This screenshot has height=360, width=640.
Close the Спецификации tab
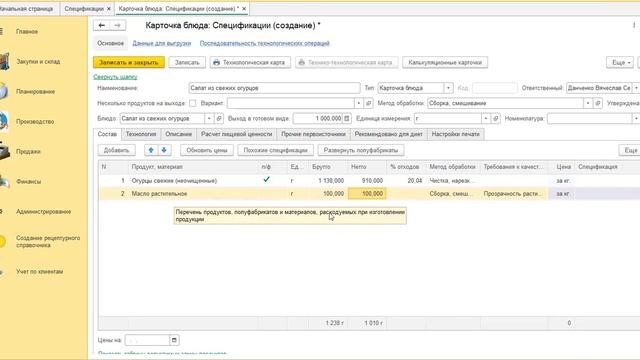109,9
